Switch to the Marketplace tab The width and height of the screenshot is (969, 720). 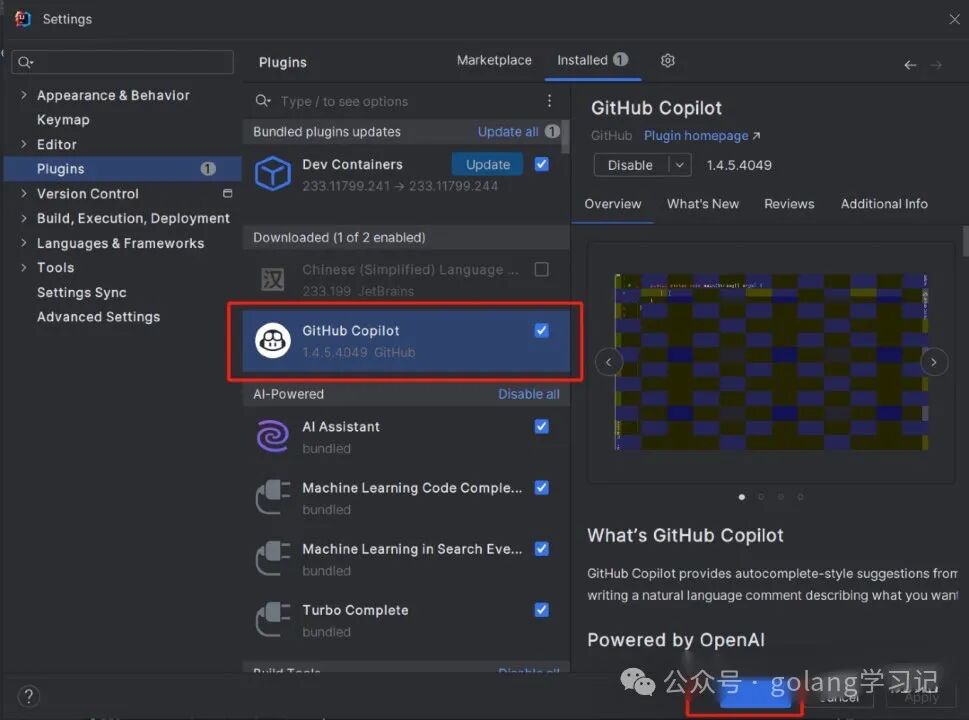pos(494,60)
